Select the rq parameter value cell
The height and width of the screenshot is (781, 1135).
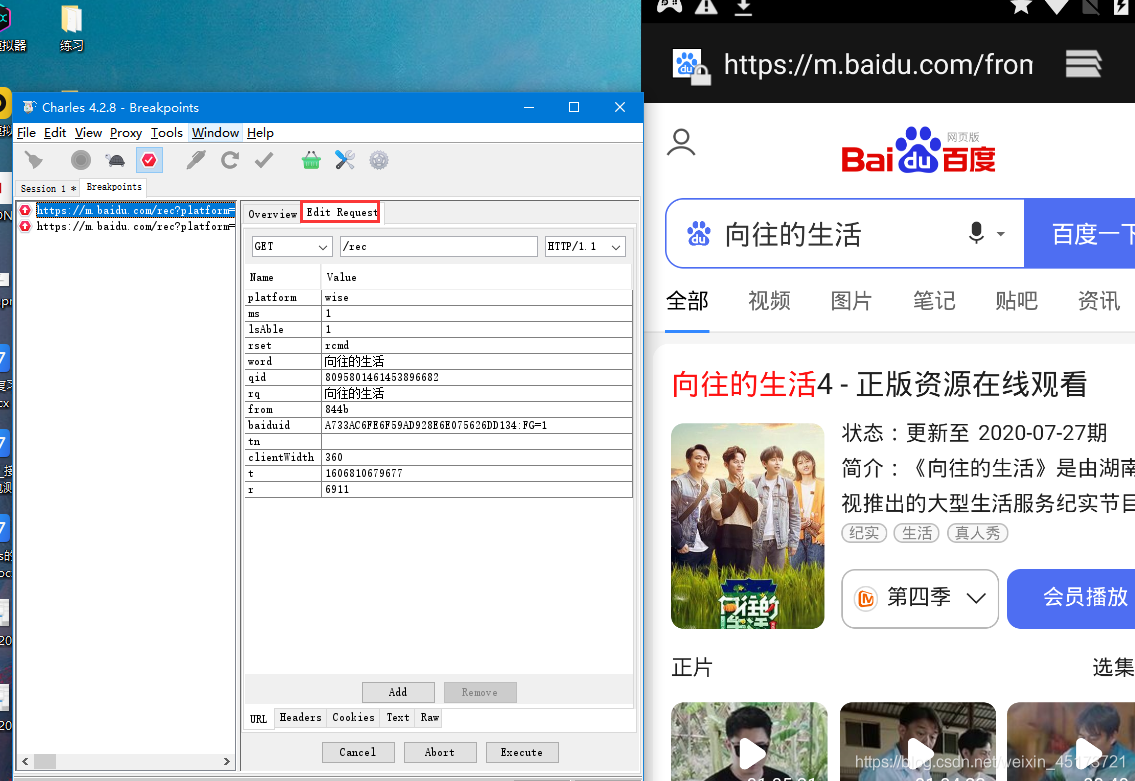[476, 393]
